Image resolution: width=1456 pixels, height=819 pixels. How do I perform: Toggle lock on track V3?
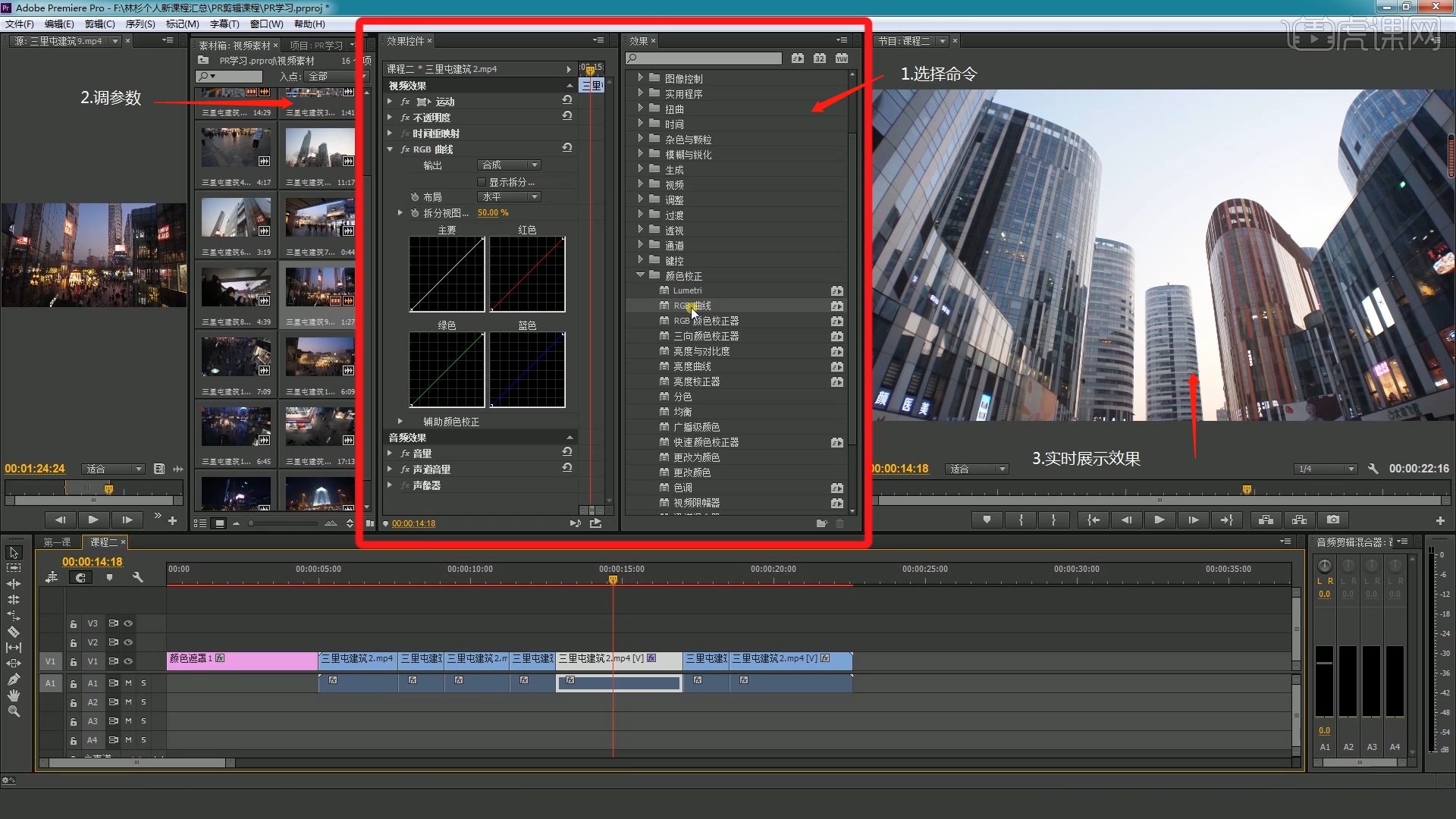pos(74,624)
